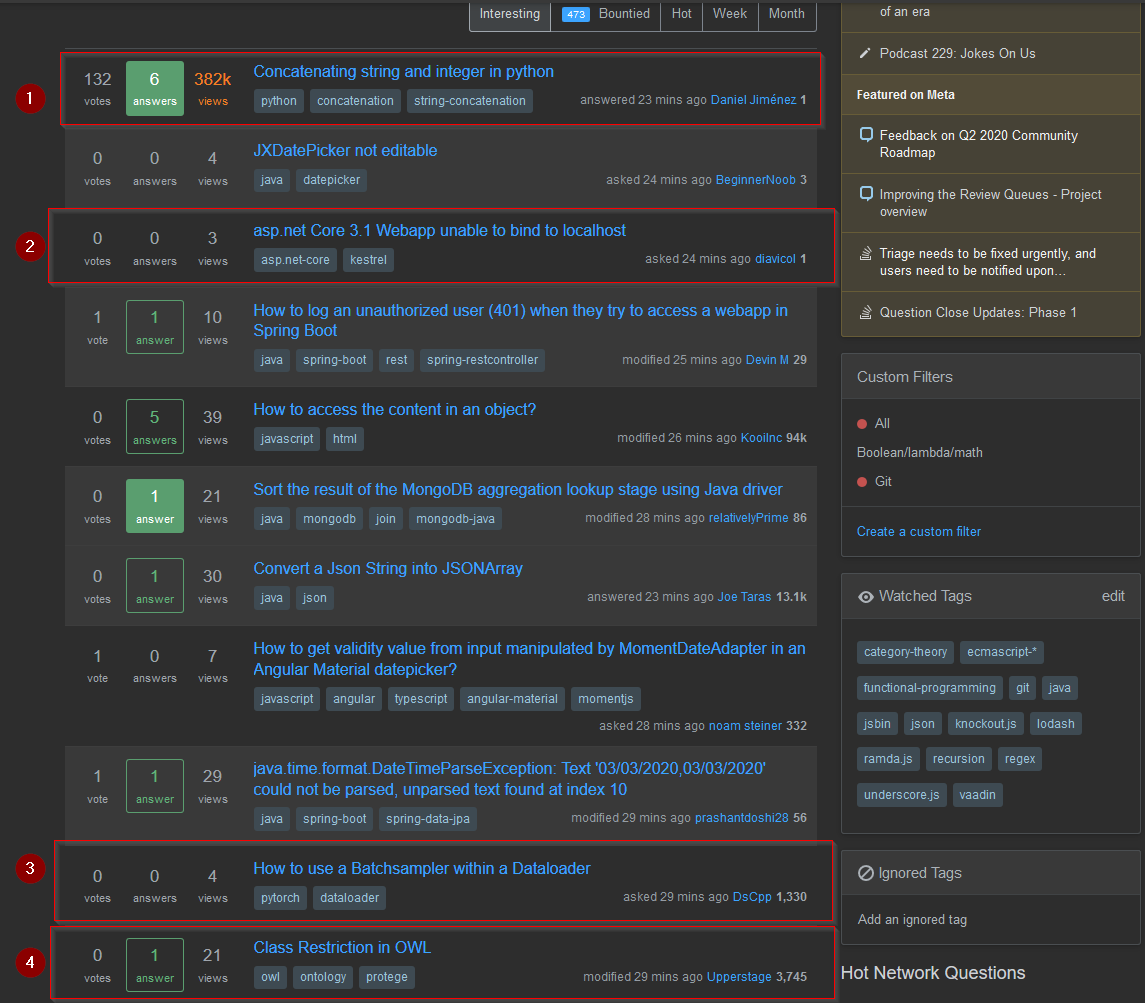The height and width of the screenshot is (1003, 1145).
Task: Click the category-theory watched tag
Action: [x=905, y=652]
